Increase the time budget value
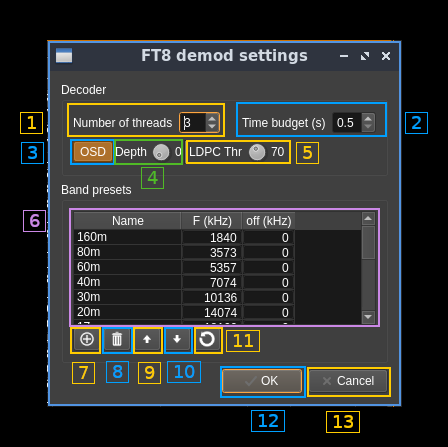The height and width of the screenshot is (447, 448). (x=368, y=118)
